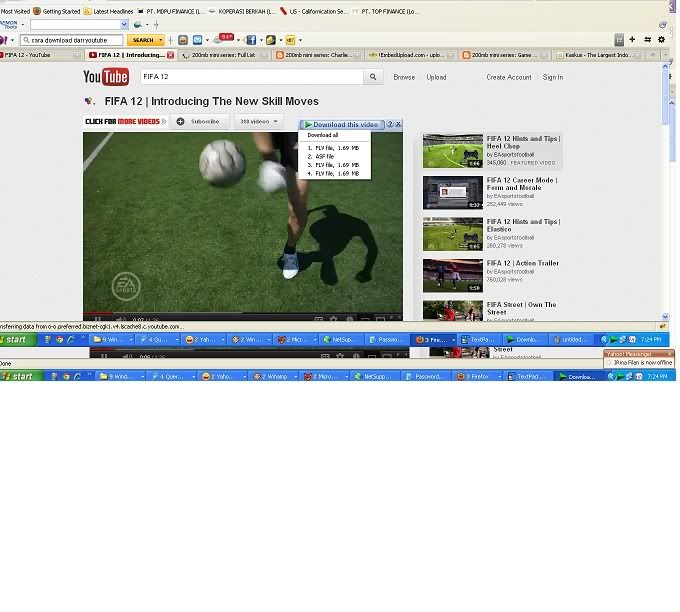Click the Download this video button
Image resolution: width=680 pixels, height=612 pixels.
click(341, 124)
